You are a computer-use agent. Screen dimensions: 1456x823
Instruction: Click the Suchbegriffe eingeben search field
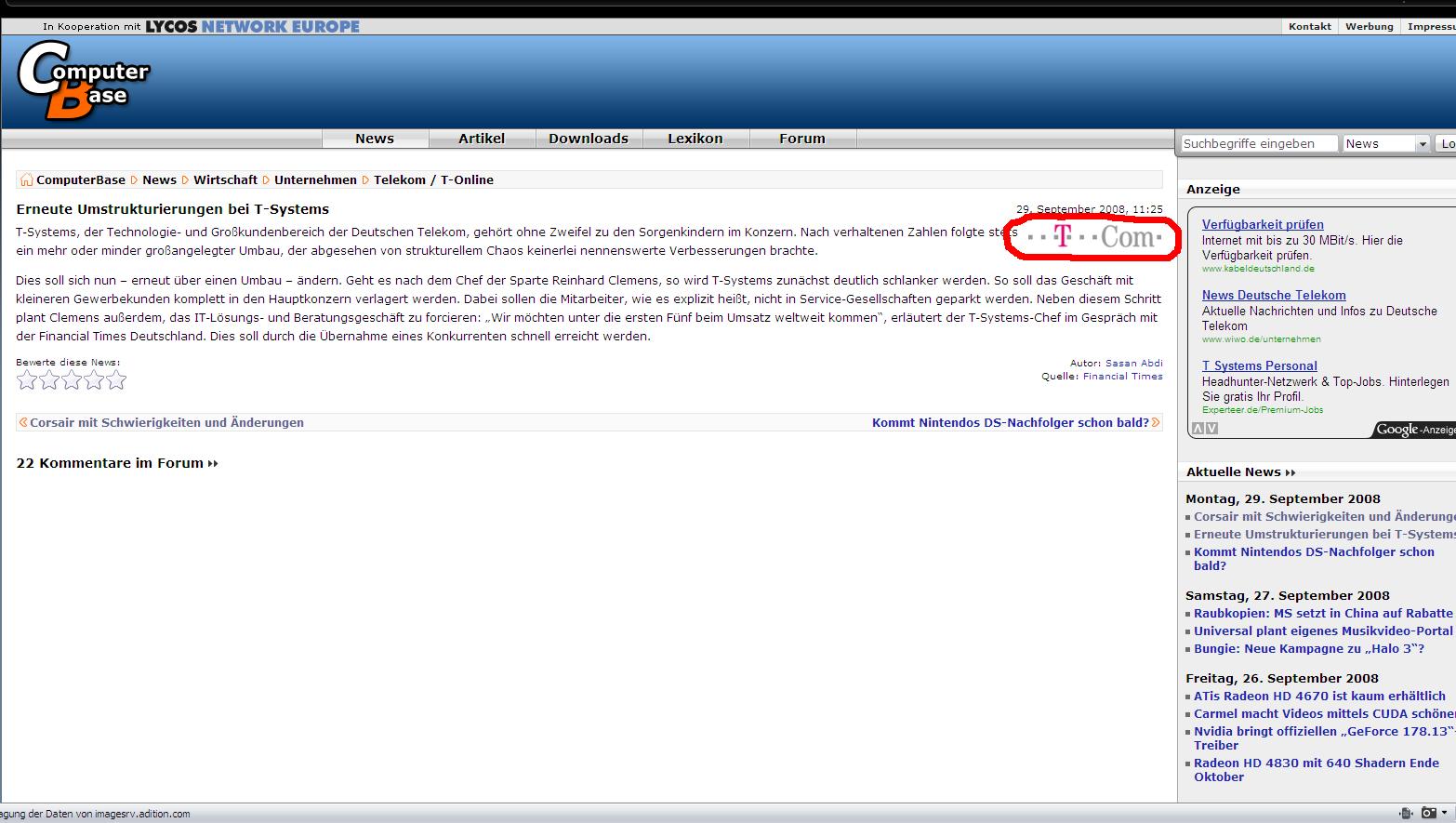tap(1259, 143)
